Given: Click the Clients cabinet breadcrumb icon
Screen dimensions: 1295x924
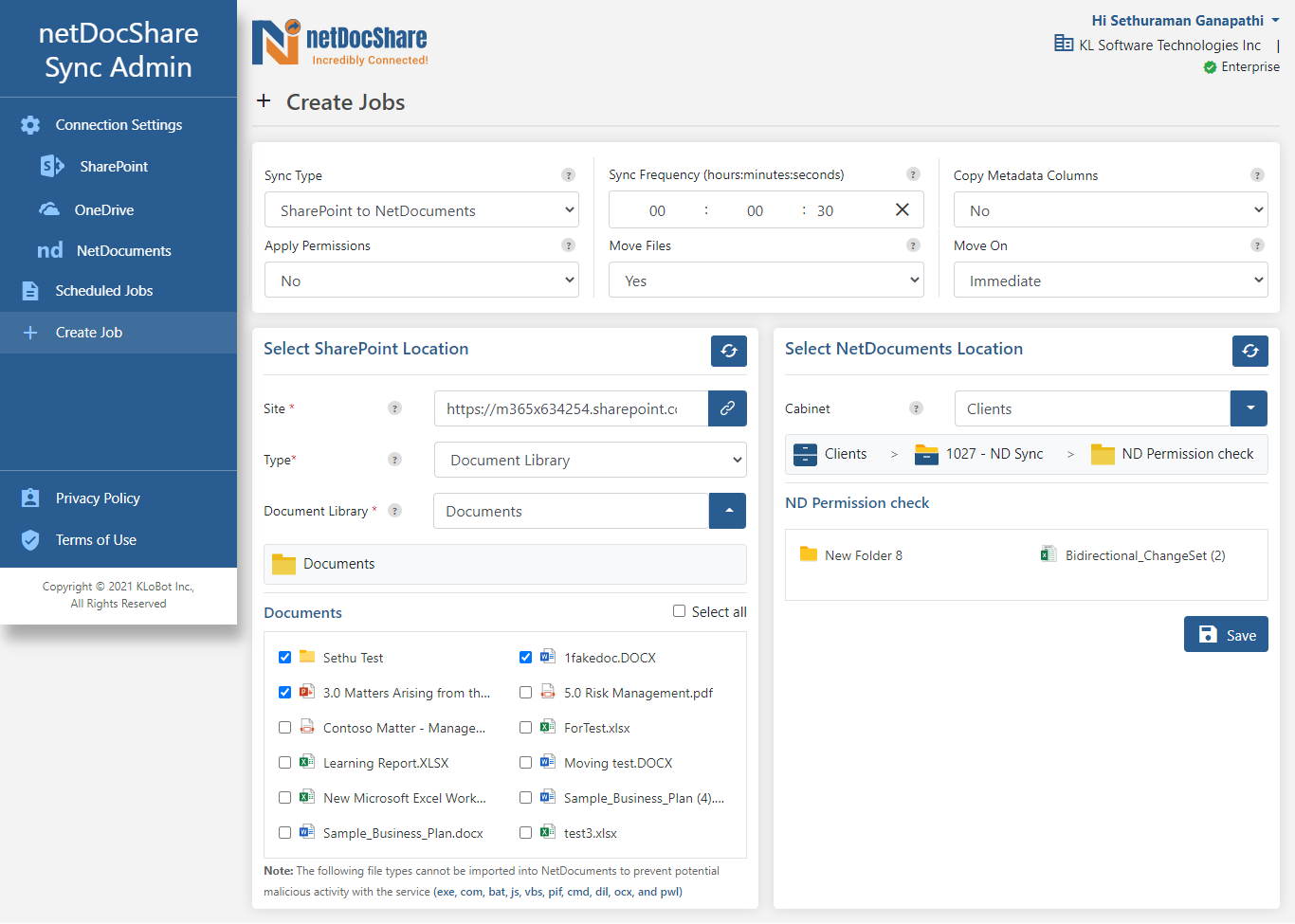Looking at the screenshot, I should click(805, 455).
